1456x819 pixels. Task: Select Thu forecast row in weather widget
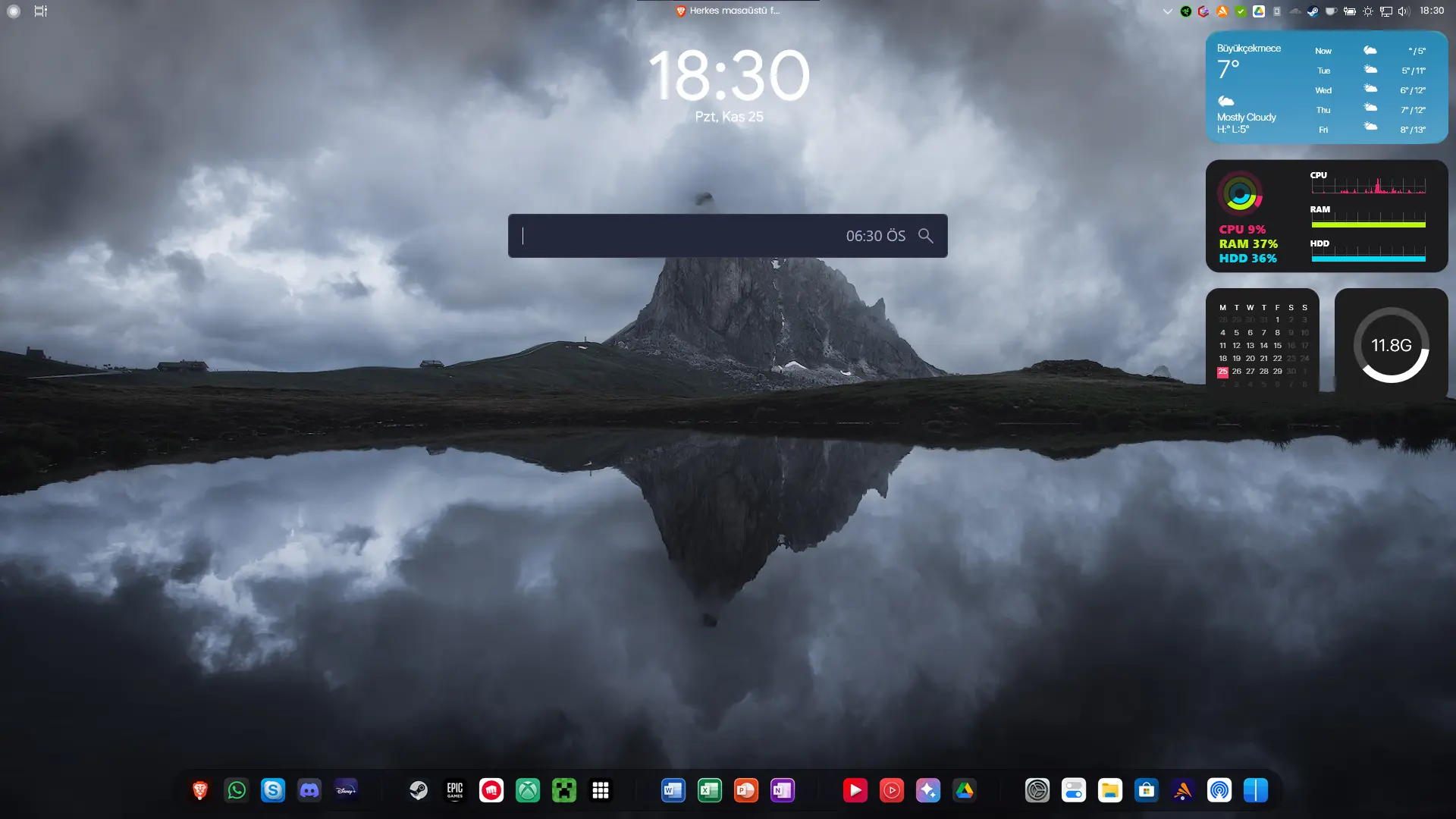[1370, 110]
